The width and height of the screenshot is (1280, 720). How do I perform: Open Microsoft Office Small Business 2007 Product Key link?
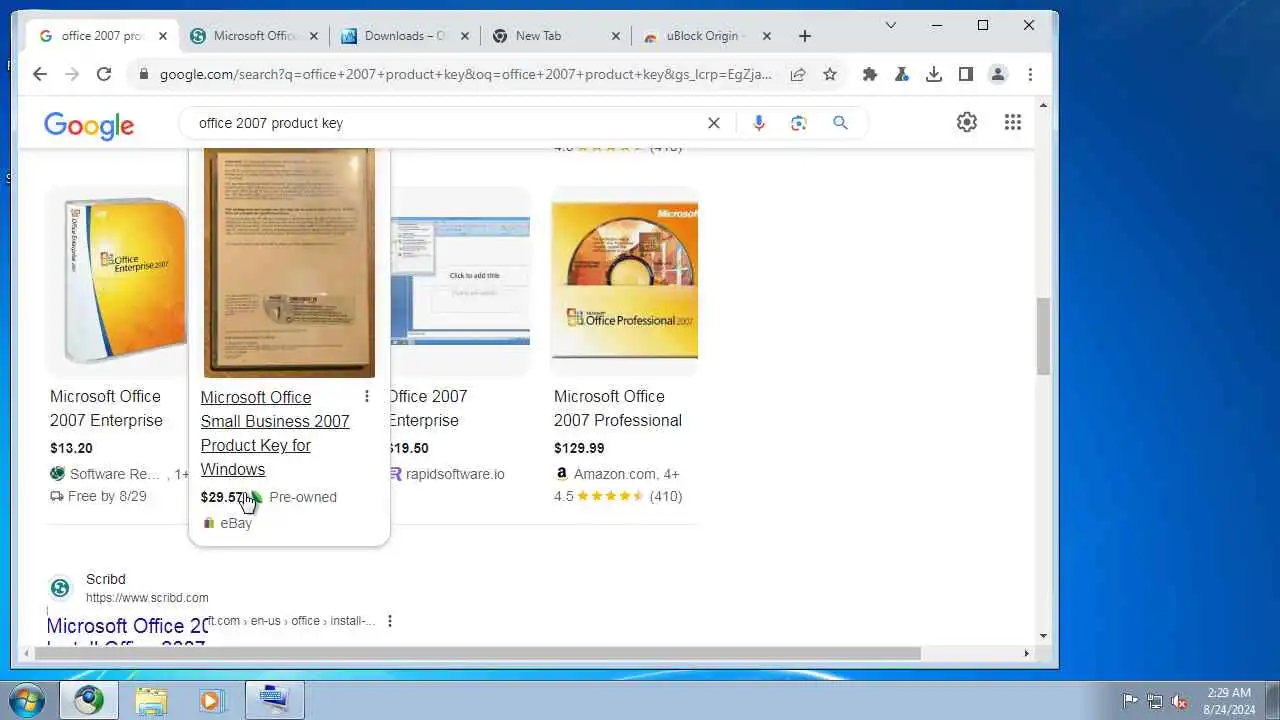pyautogui.click(x=275, y=433)
